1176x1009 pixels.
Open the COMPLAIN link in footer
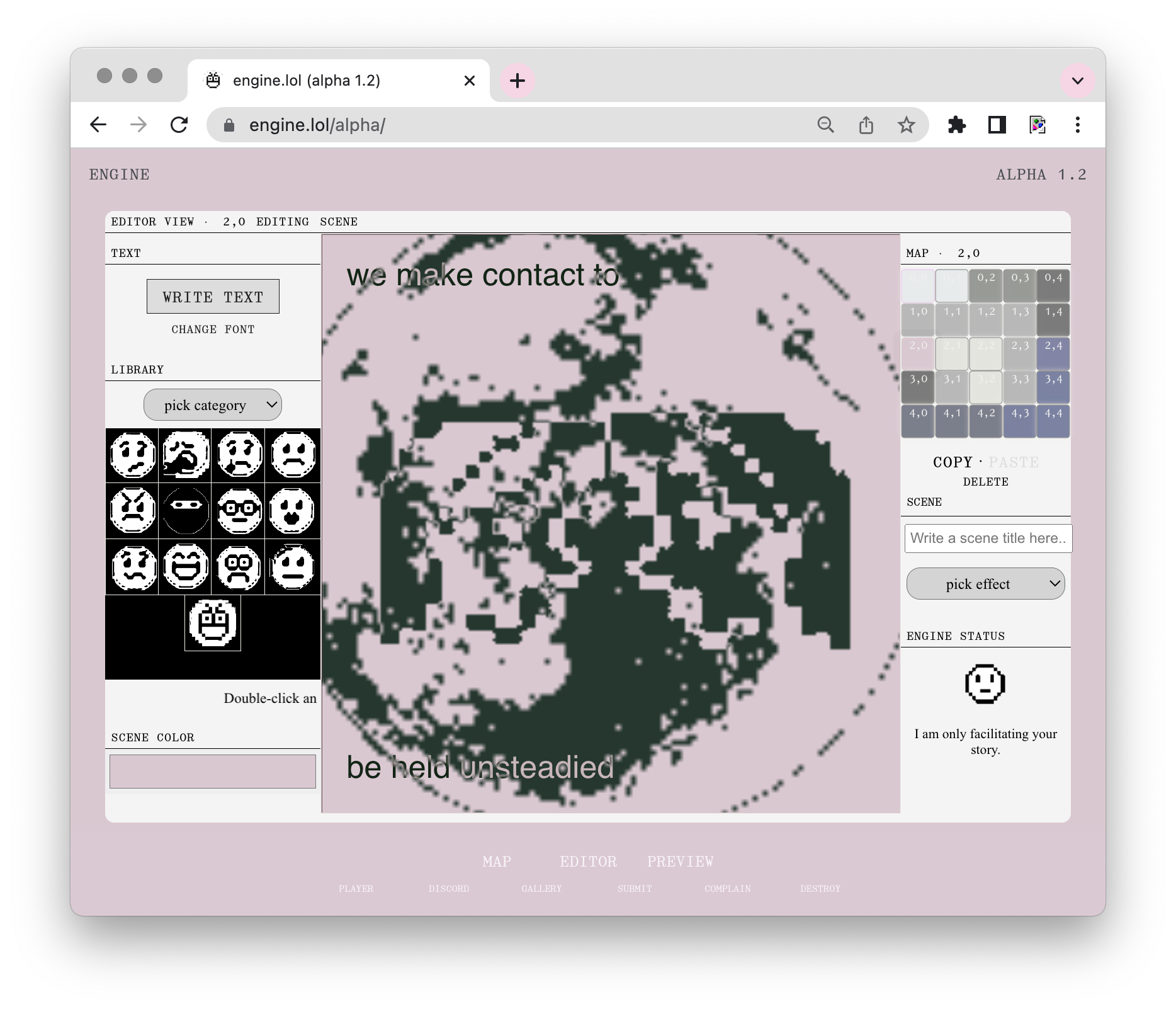click(727, 888)
